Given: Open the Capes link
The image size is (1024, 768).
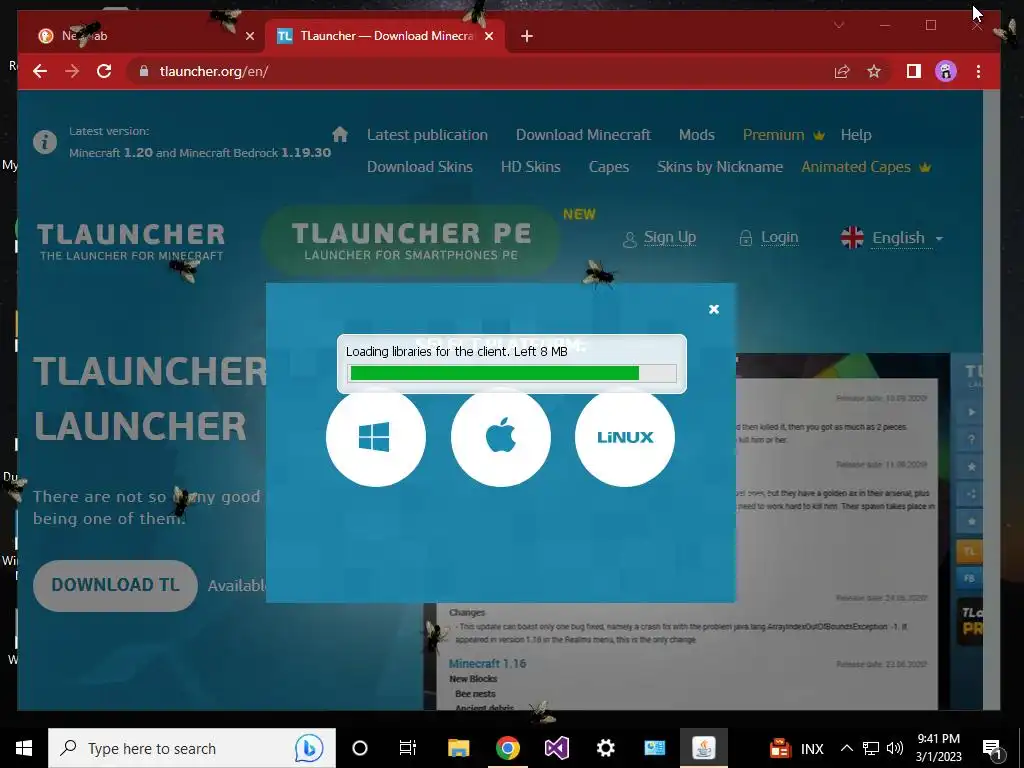Looking at the screenshot, I should 609,167.
